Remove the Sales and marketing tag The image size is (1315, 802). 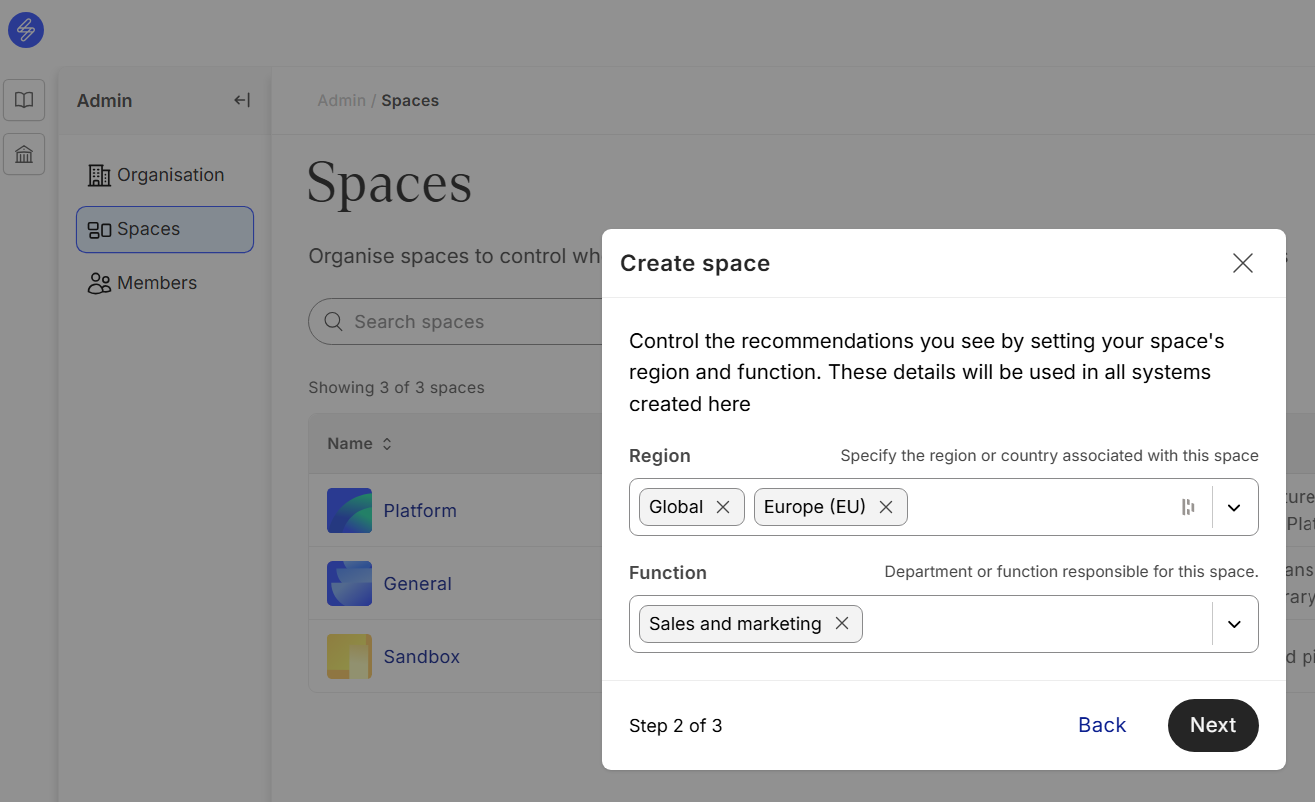(842, 624)
